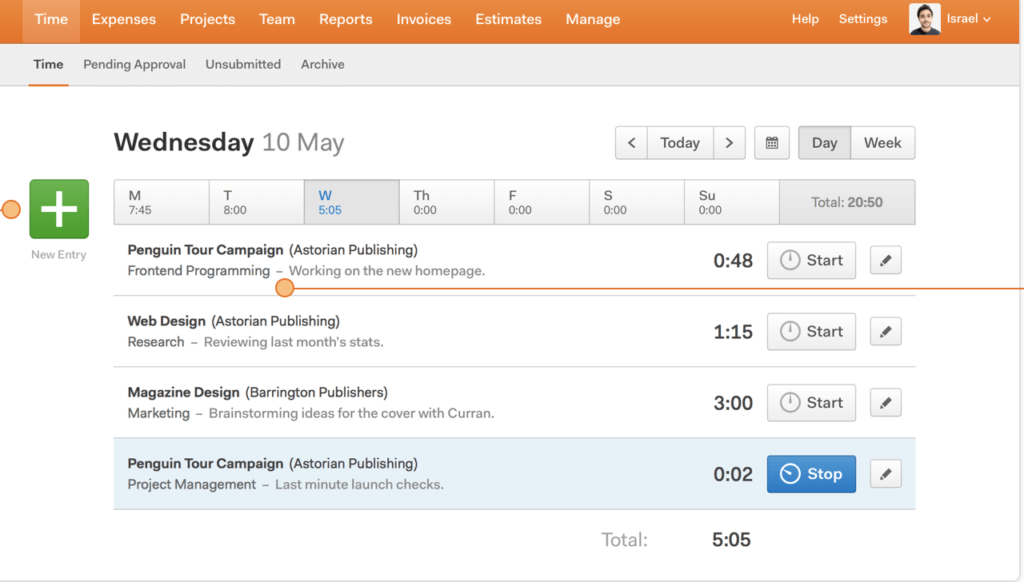Image resolution: width=1024 pixels, height=582 pixels.
Task: Stop the running Project Management timer
Action: pos(811,474)
